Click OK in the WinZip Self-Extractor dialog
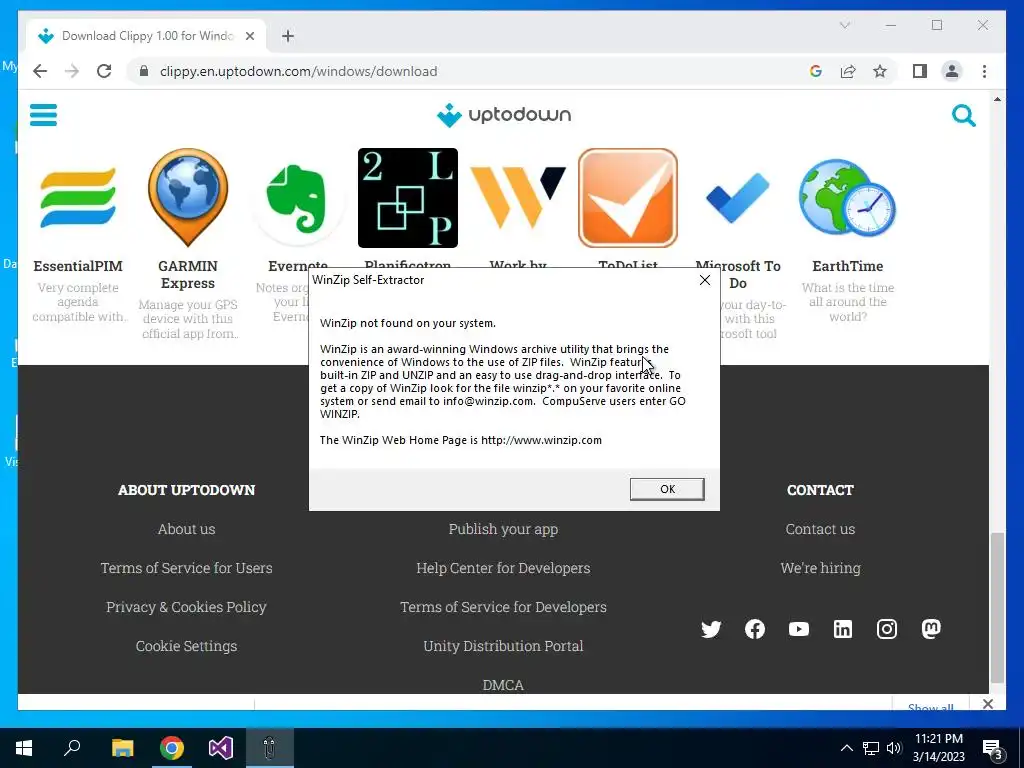The width and height of the screenshot is (1024, 768). [667, 489]
